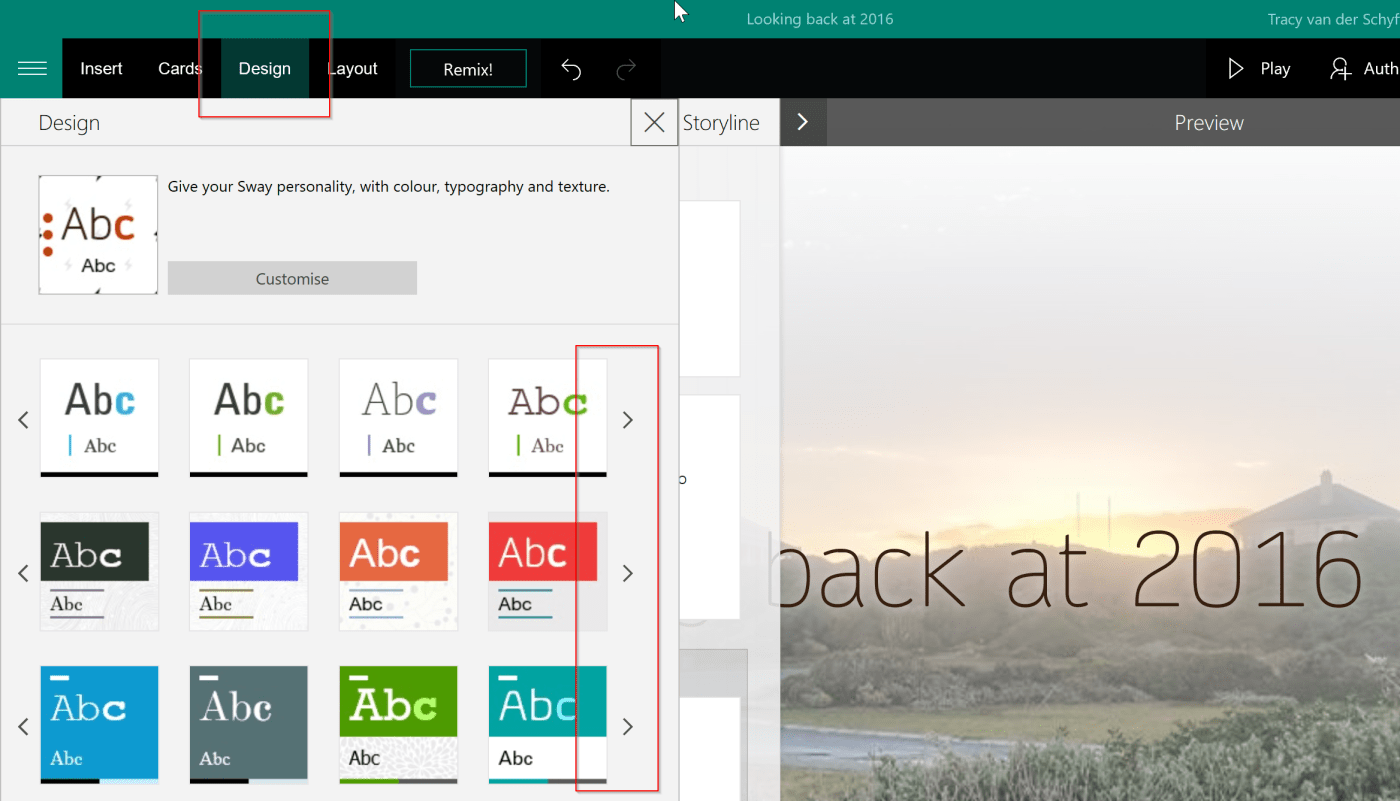Click the Customise button

coord(292,279)
